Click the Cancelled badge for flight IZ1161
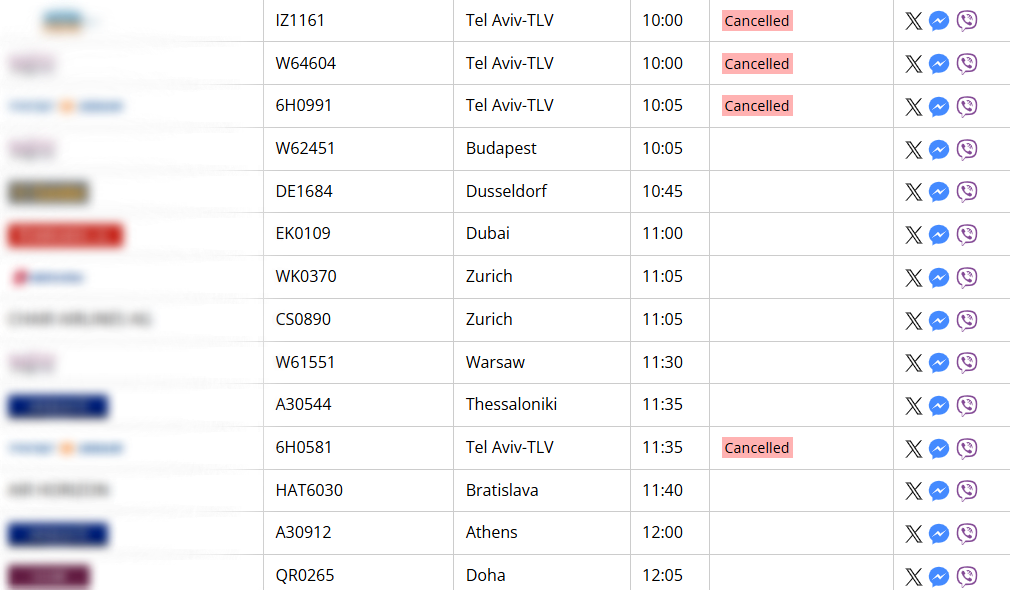This screenshot has height=590, width=1010. (x=757, y=21)
